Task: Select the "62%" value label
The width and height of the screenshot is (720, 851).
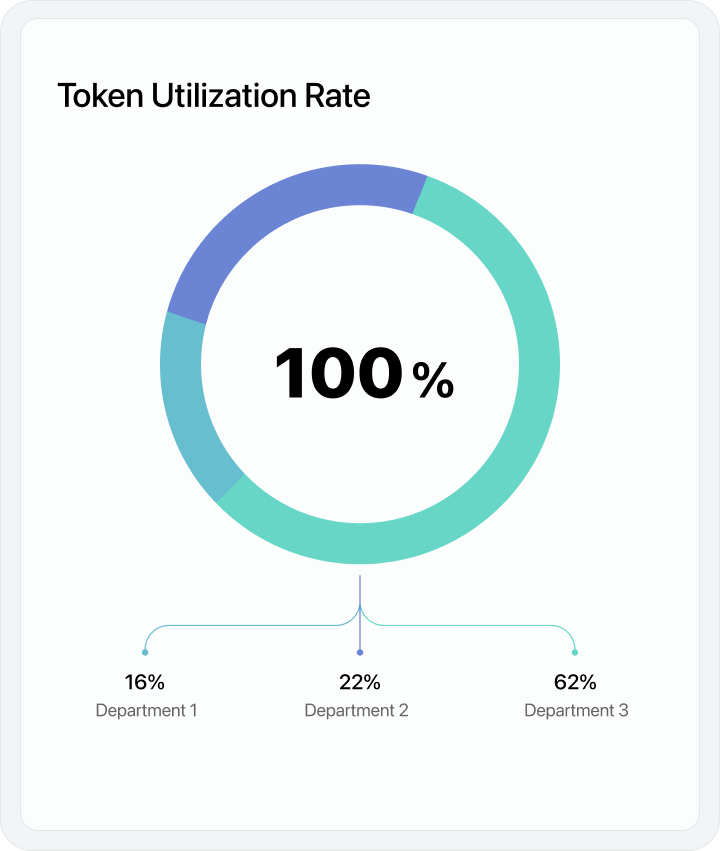Action: click(x=575, y=683)
